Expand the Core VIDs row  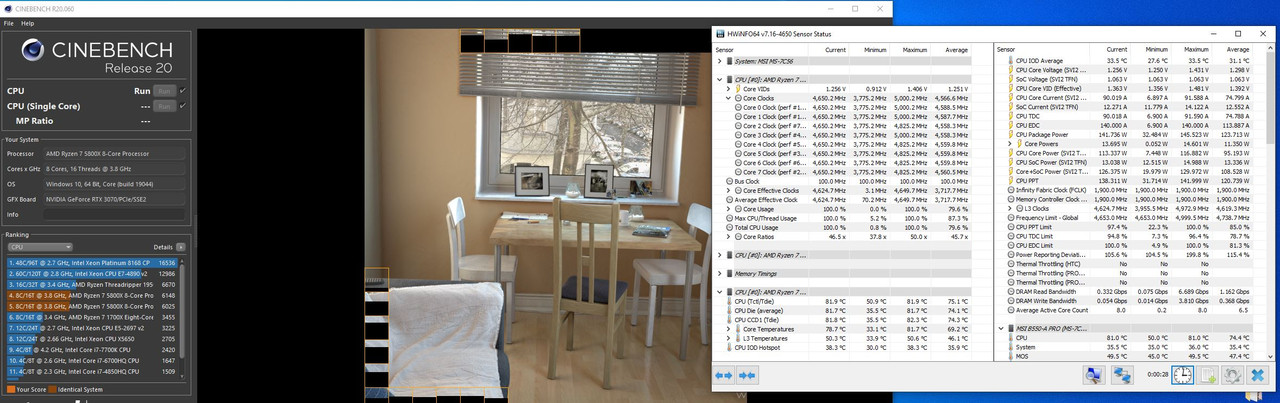point(728,88)
